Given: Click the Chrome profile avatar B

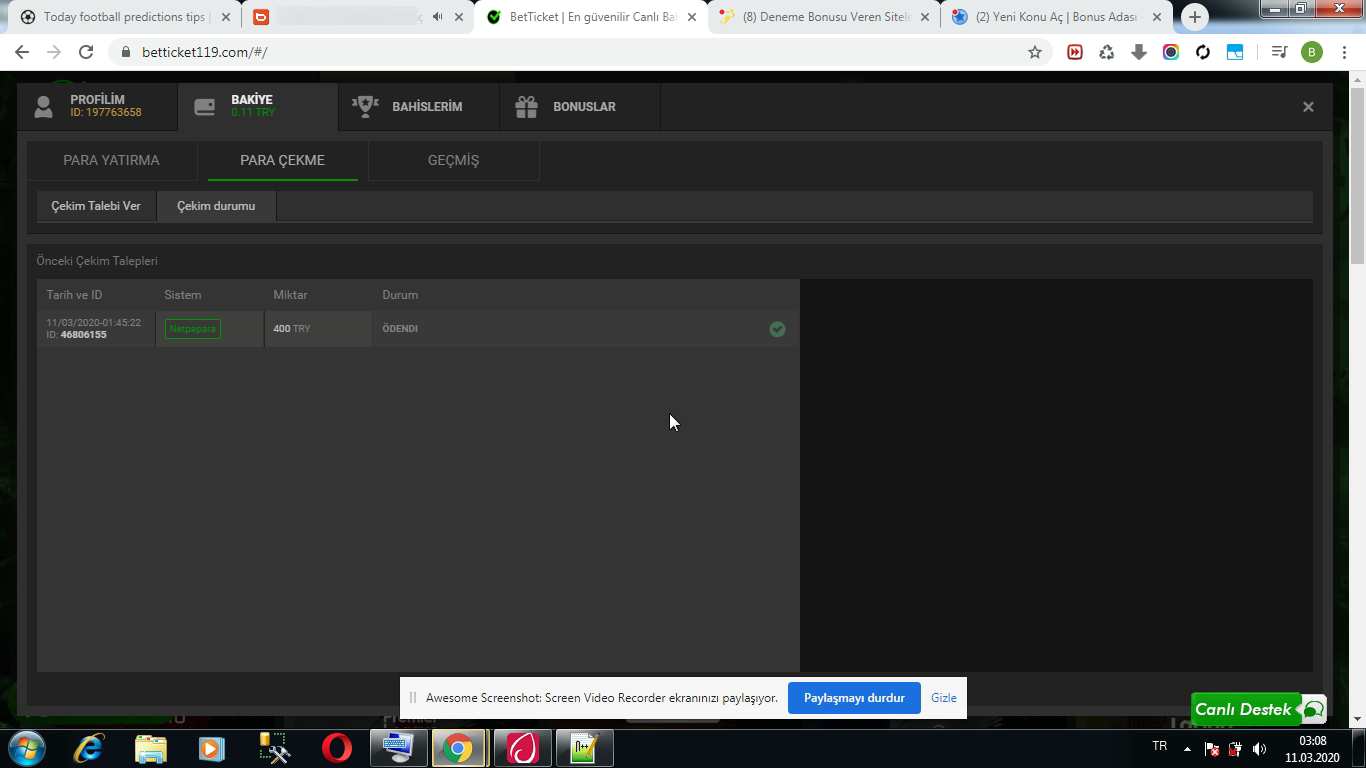Looking at the screenshot, I should 1311,52.
